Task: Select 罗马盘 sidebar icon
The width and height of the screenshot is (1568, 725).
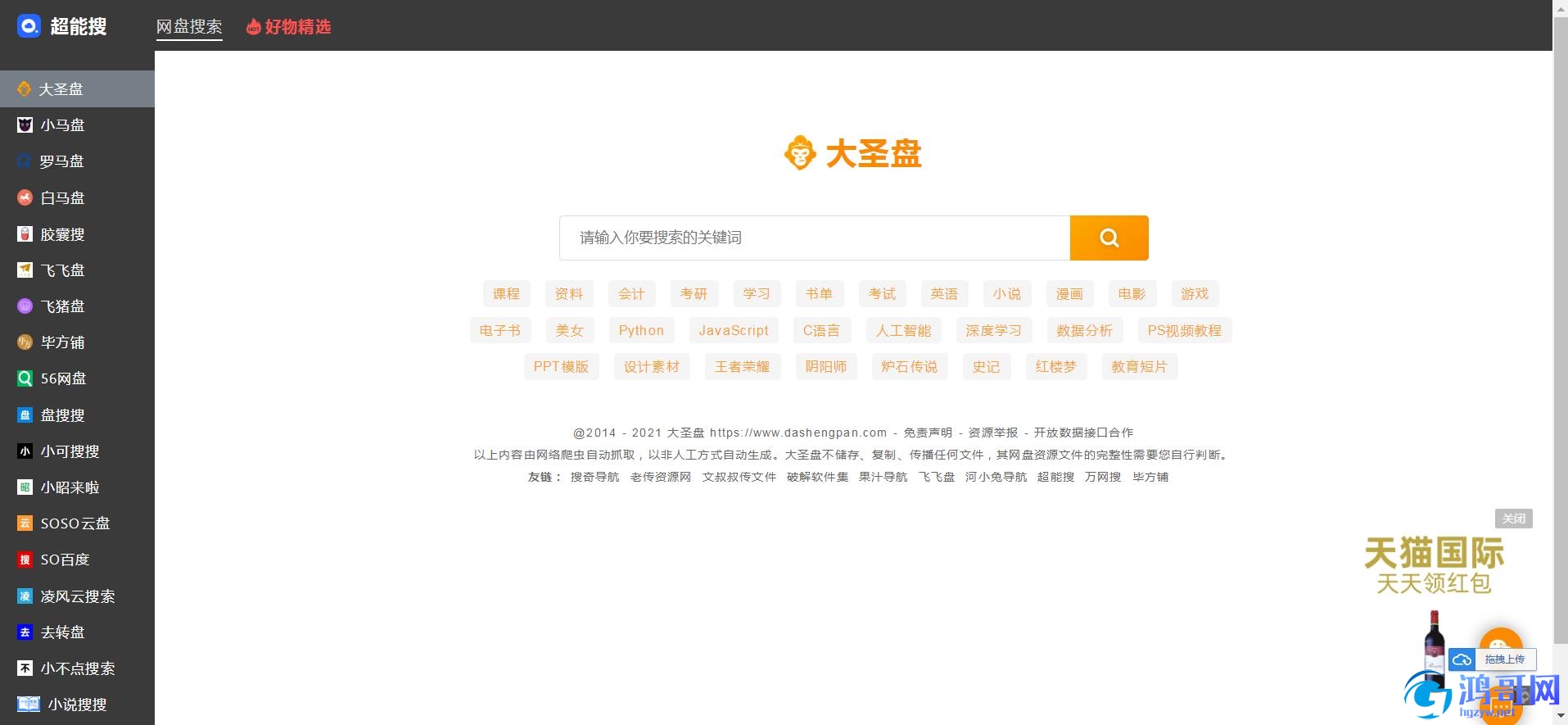Action: [25, 161]
